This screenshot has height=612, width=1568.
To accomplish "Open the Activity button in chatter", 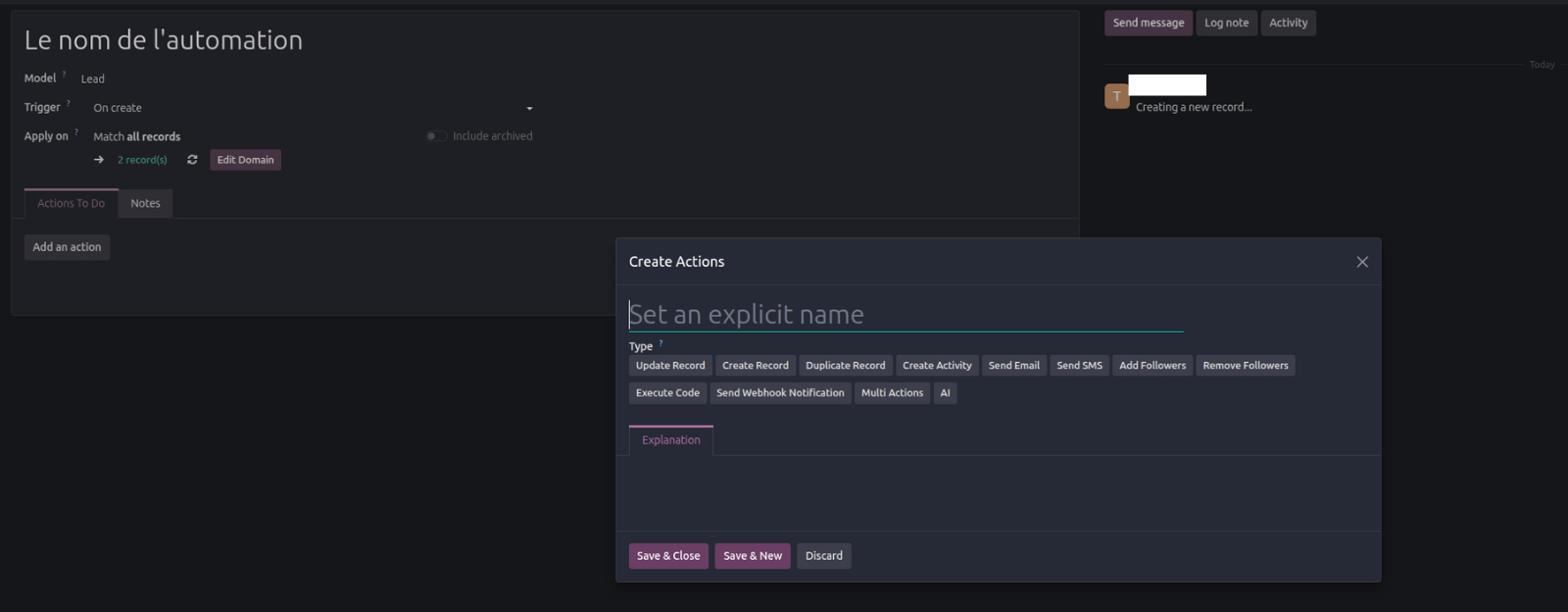I will tap(1289, 23).
